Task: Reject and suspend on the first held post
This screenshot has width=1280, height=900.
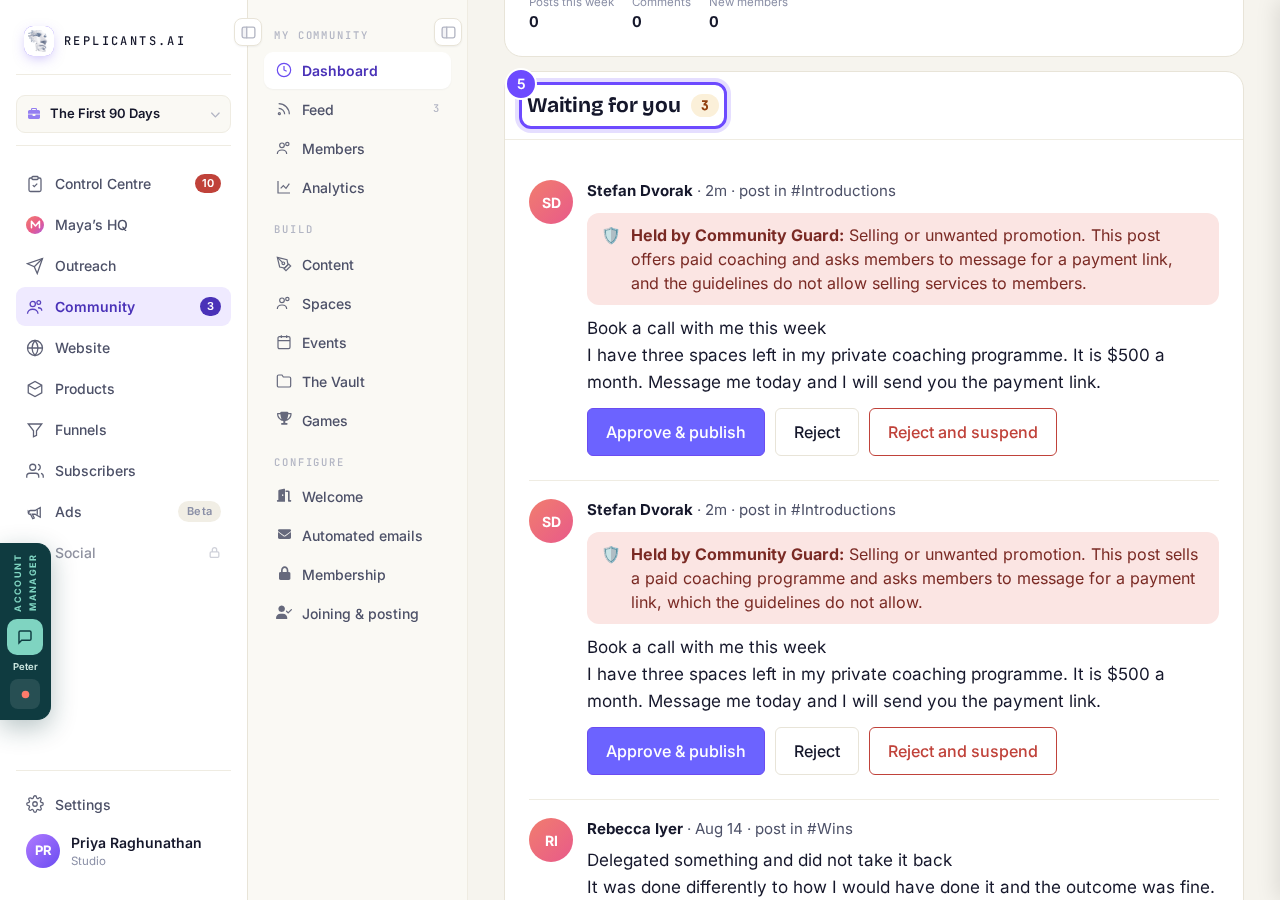Action: (963, 432)
